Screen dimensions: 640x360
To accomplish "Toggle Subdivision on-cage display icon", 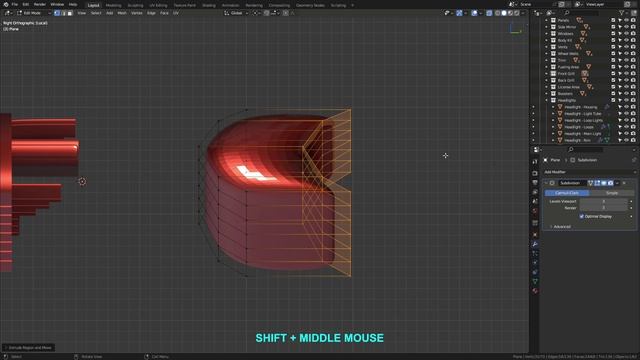I will (x=590, y=183).
